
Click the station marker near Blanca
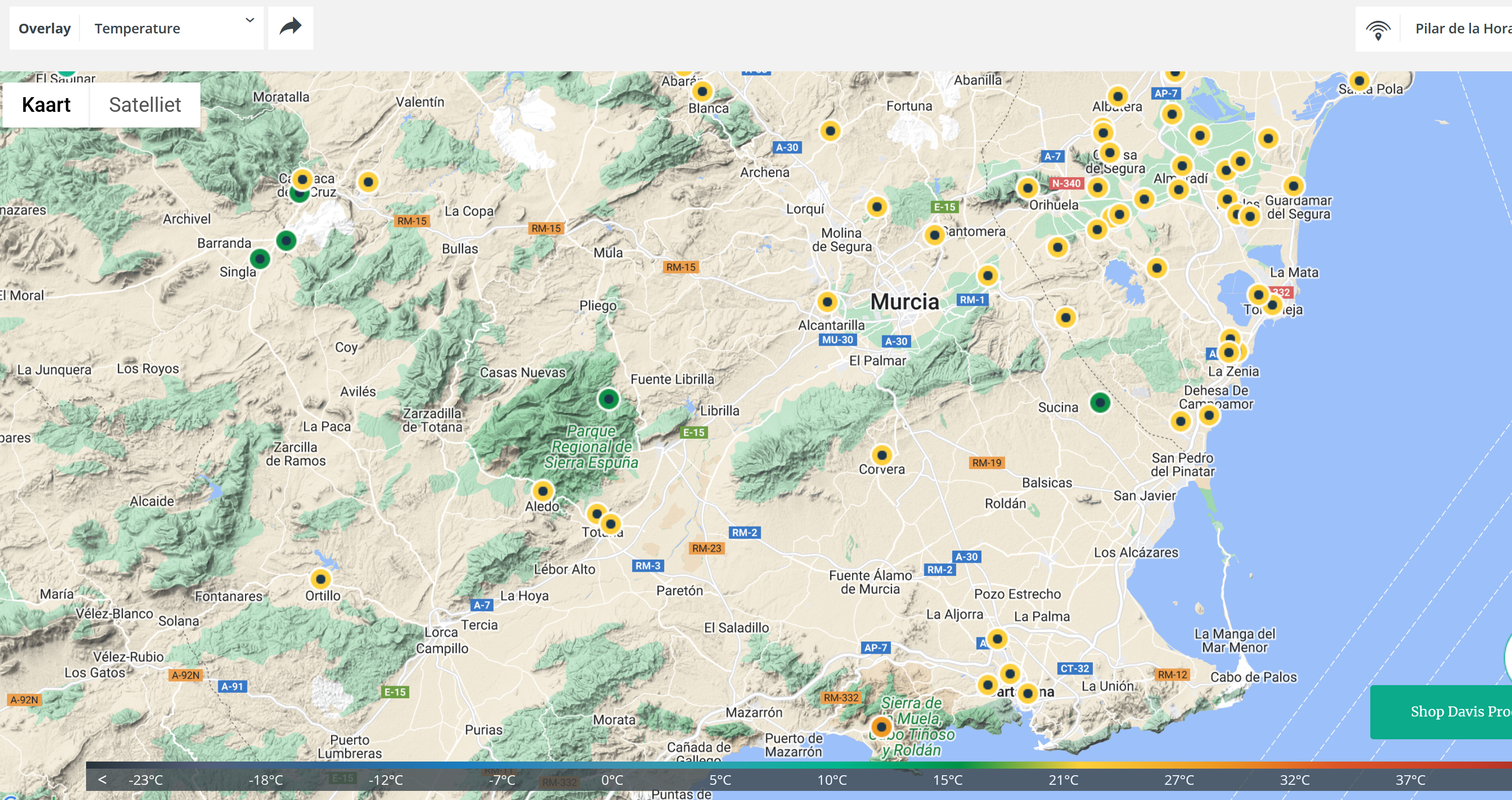702,91
